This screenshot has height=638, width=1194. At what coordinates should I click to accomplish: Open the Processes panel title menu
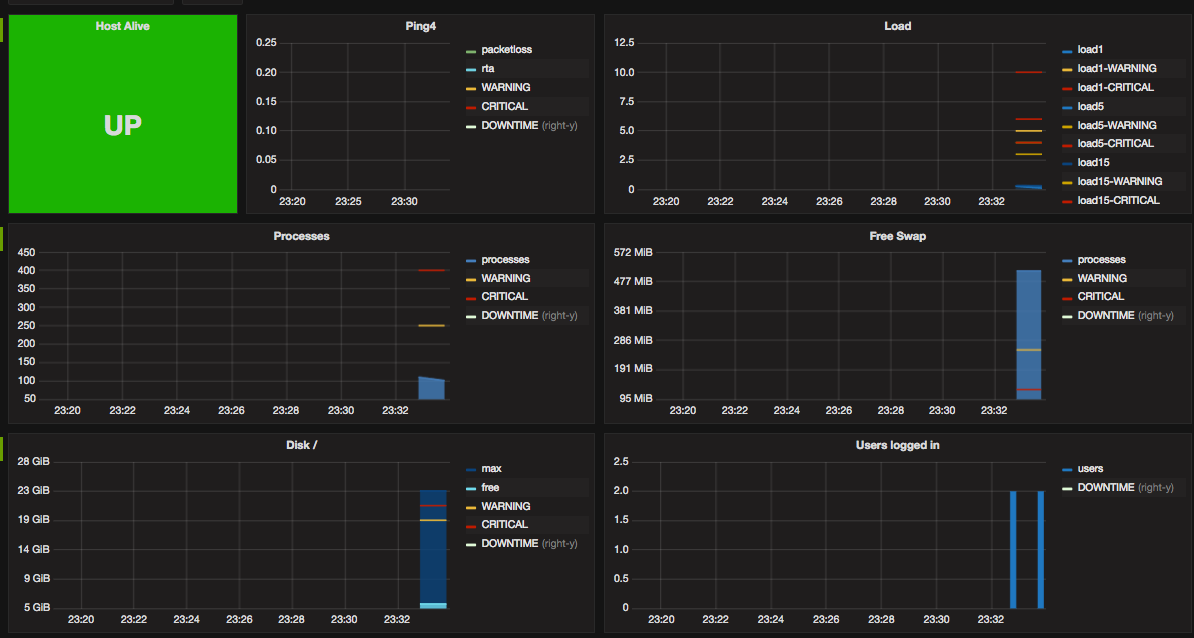click(301, 236)
